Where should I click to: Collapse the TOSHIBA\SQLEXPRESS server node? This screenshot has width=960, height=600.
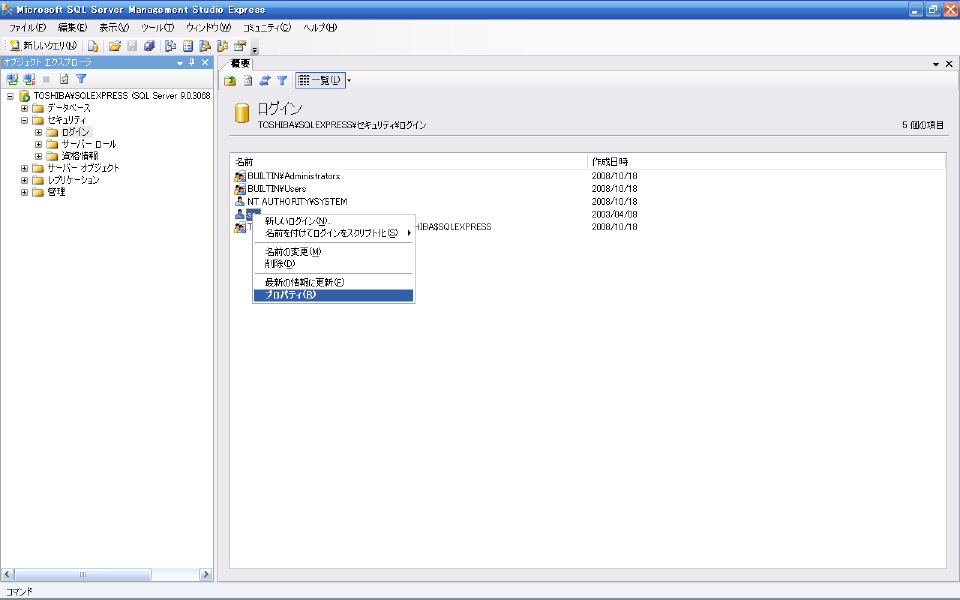[10, 96]
